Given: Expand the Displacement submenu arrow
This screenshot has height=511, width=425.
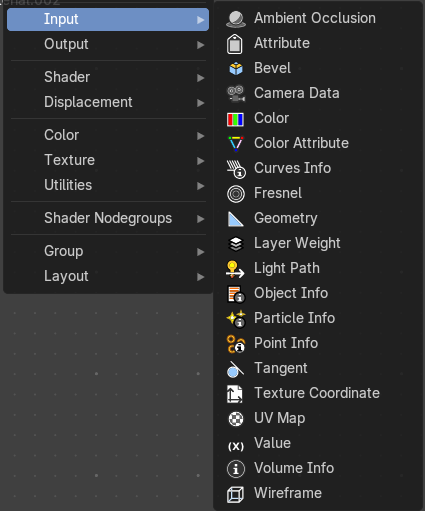Looking at the screenshot, I should [x=200, y=103].
